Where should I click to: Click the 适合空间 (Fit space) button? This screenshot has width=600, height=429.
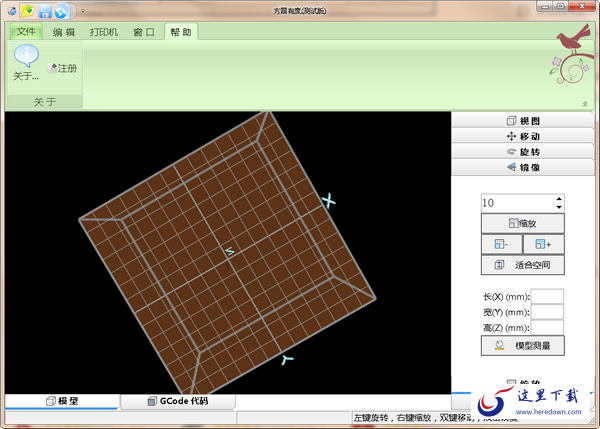click(523, 265)
